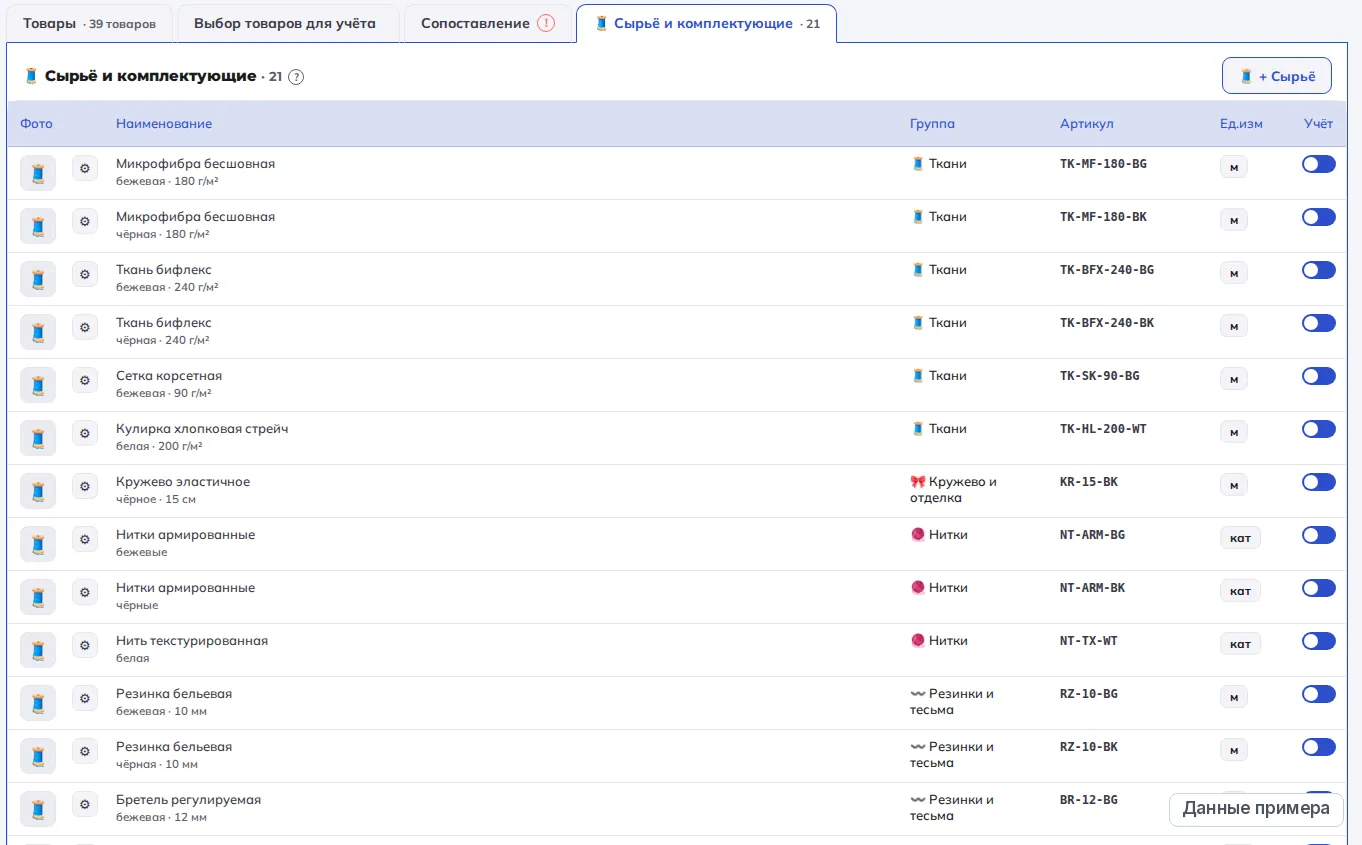
Task: Click article code BR-12-BG
Action: (x=1089, y=800)
